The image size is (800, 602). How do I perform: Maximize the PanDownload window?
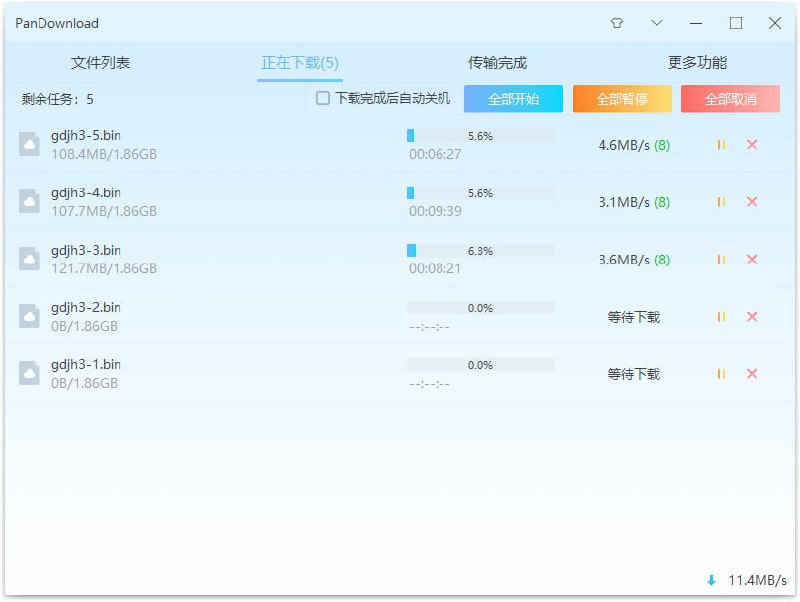[736, 23]
